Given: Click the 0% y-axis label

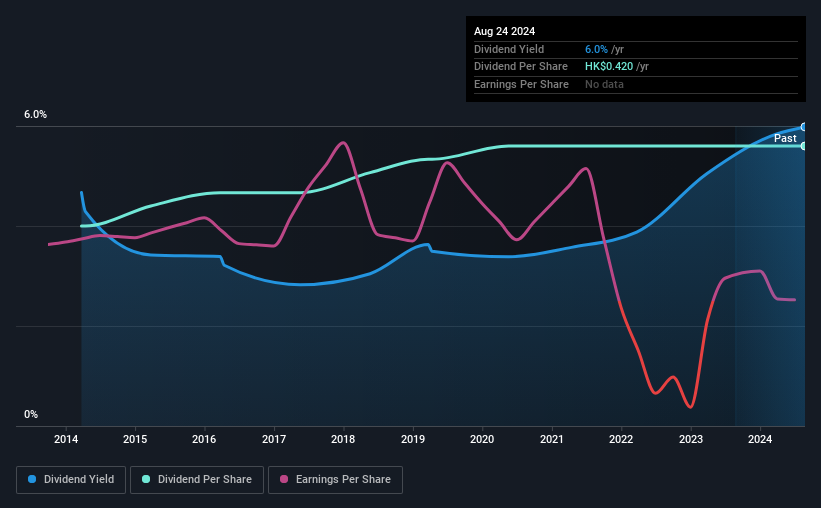Looking at the screenshot, I should click(31, 414).
